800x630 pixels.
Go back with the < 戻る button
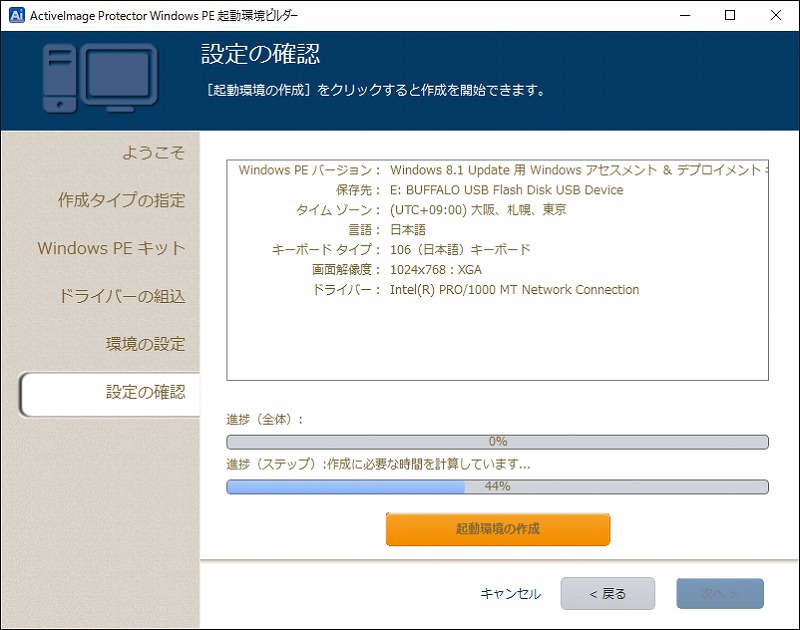pos(607,593)
